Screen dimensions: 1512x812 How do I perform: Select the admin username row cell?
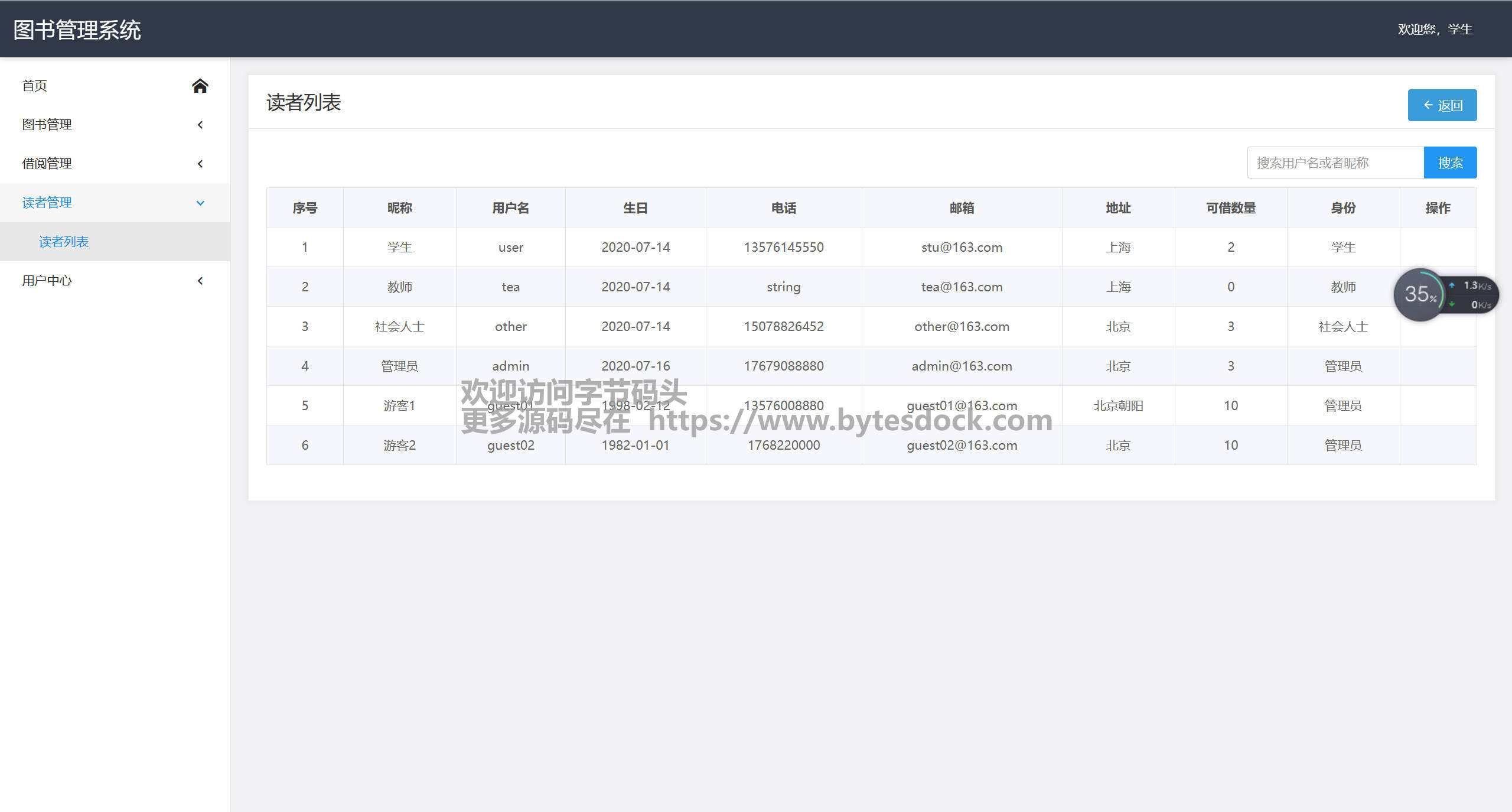510,366
